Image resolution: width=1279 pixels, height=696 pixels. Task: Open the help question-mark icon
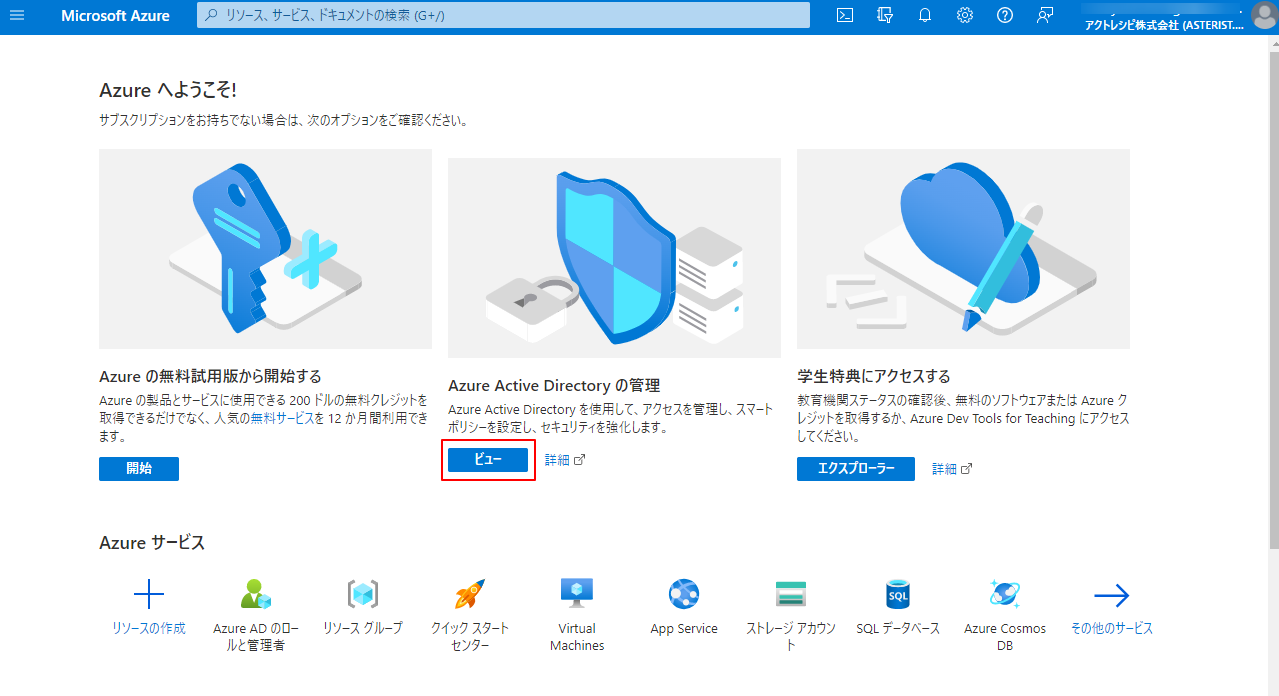coord(1005,15)
